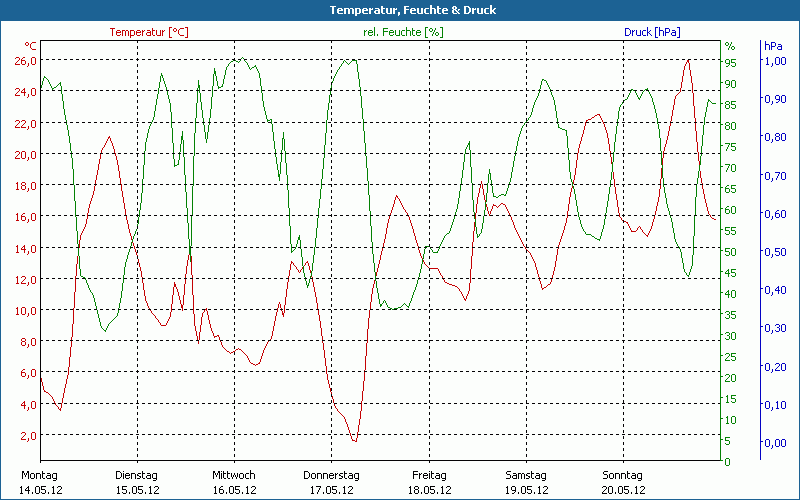Image resolution: width=800 pixels, height=500 pixels.
Task: Select the red 'Temperatur [°C]' legend label
Action: [x=149, y=32]
